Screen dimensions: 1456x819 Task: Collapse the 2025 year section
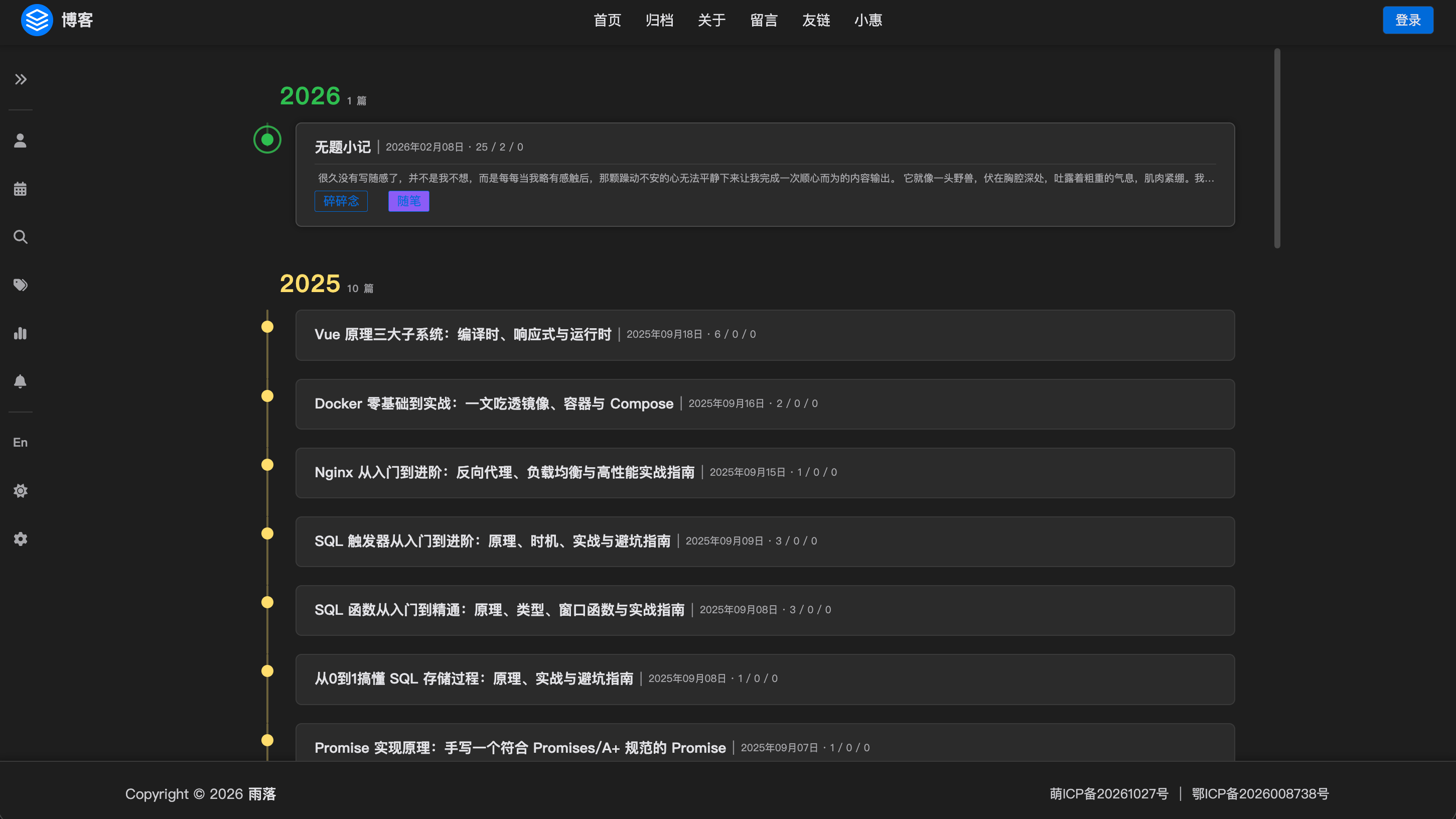(x=309, y=284)
